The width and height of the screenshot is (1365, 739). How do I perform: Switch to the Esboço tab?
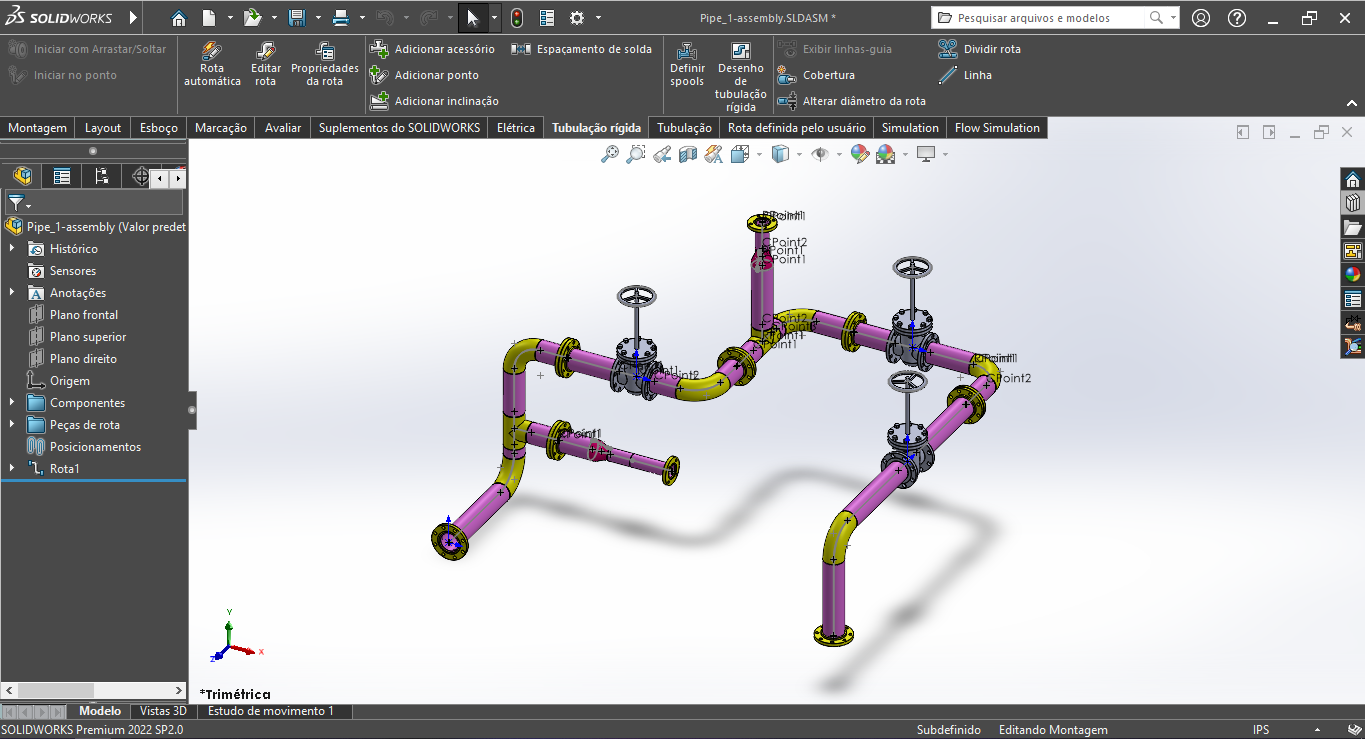[158, 128]
